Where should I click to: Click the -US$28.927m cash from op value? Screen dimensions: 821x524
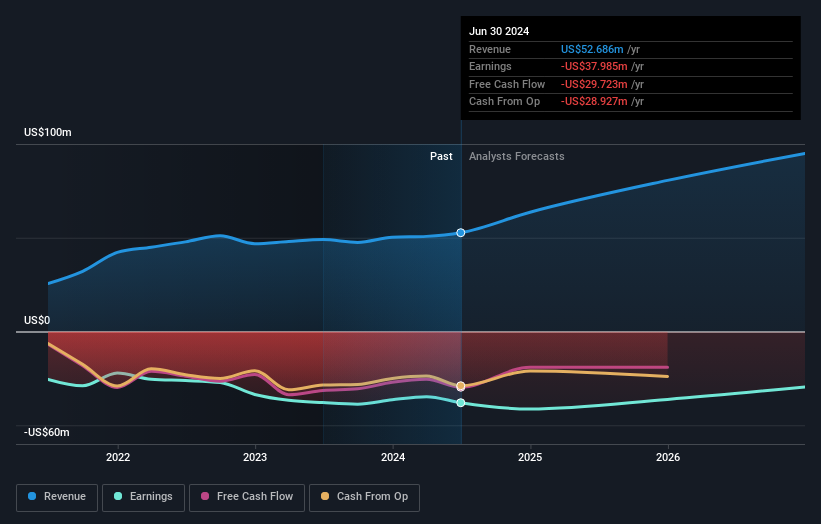click(x=594, y=102)
